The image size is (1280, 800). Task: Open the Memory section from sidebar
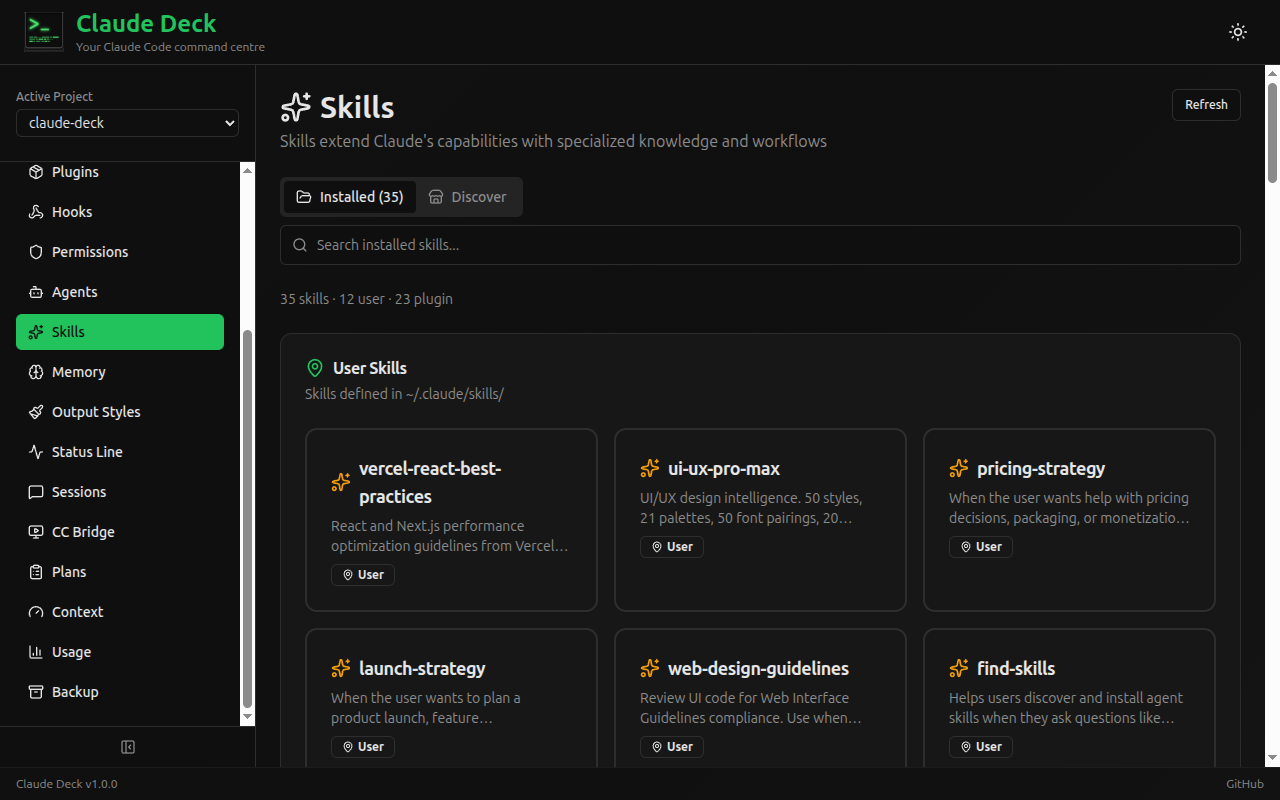80,371
